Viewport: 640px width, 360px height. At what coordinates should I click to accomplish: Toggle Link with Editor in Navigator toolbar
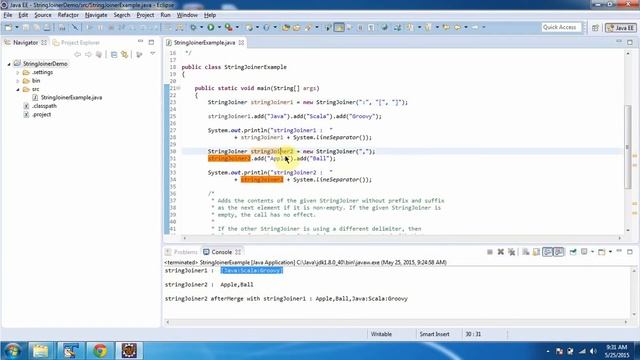[124, 54]
